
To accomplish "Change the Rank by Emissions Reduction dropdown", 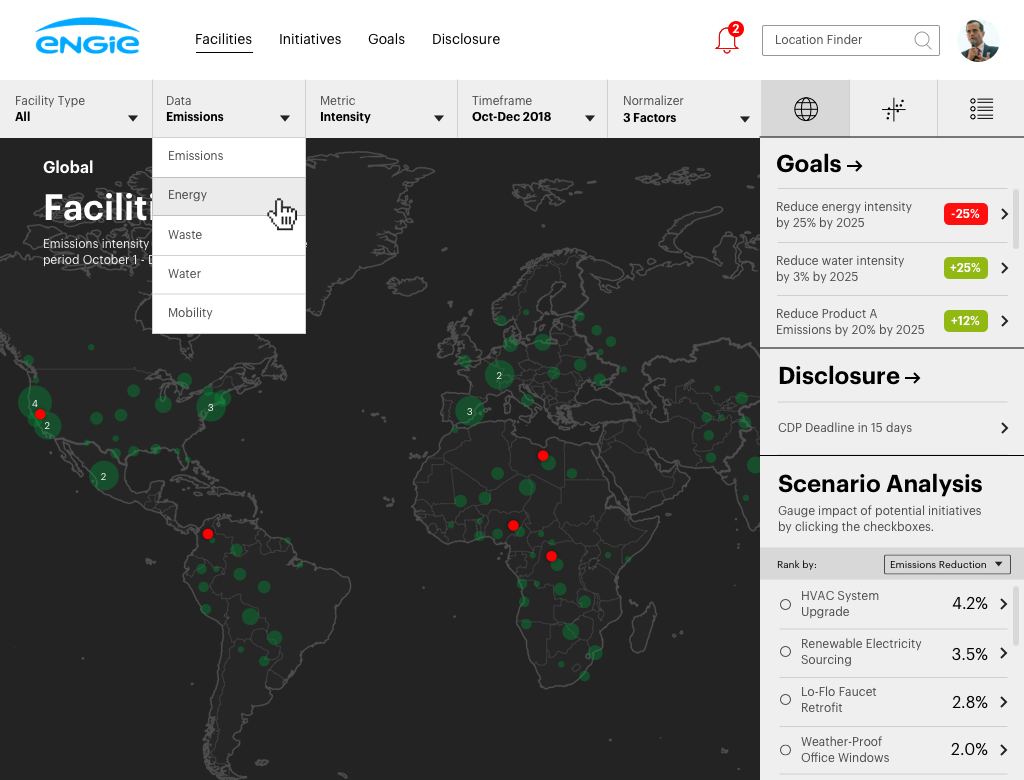I will pos(946,564).
